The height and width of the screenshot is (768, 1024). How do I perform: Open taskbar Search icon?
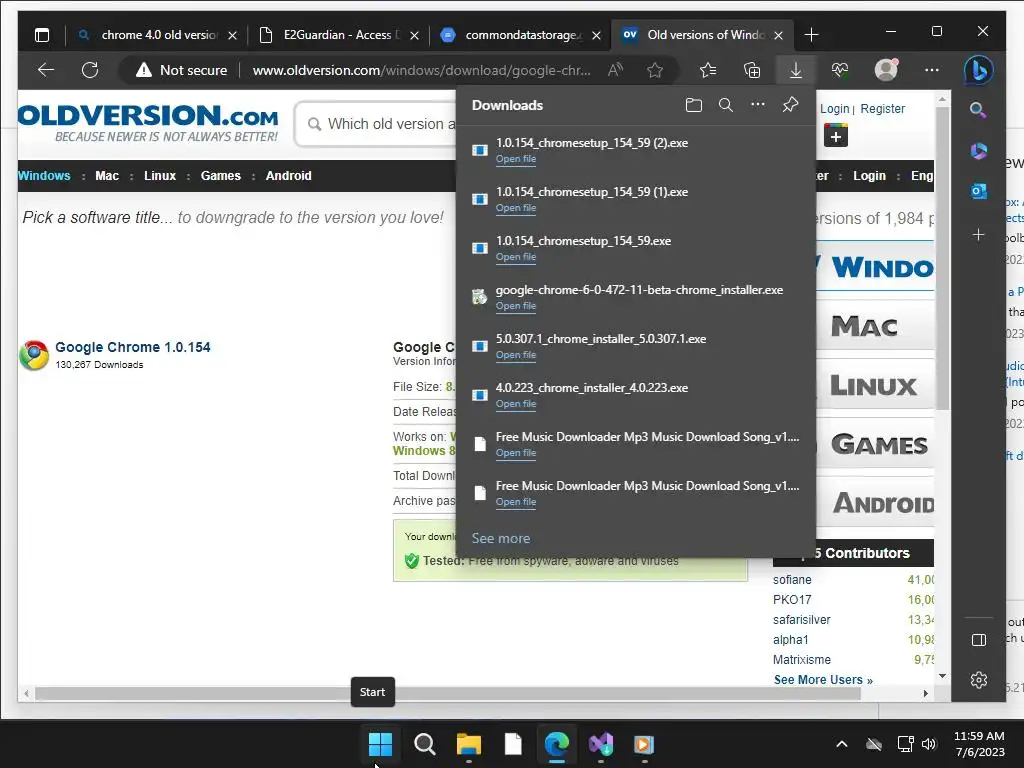424,744
